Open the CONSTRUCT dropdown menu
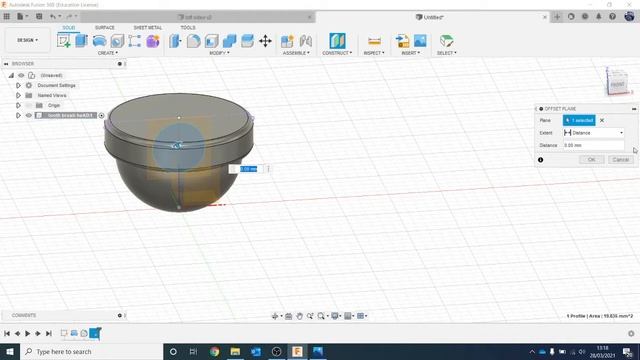The width and height of the screenshot is (640, 360). (337, 53)
